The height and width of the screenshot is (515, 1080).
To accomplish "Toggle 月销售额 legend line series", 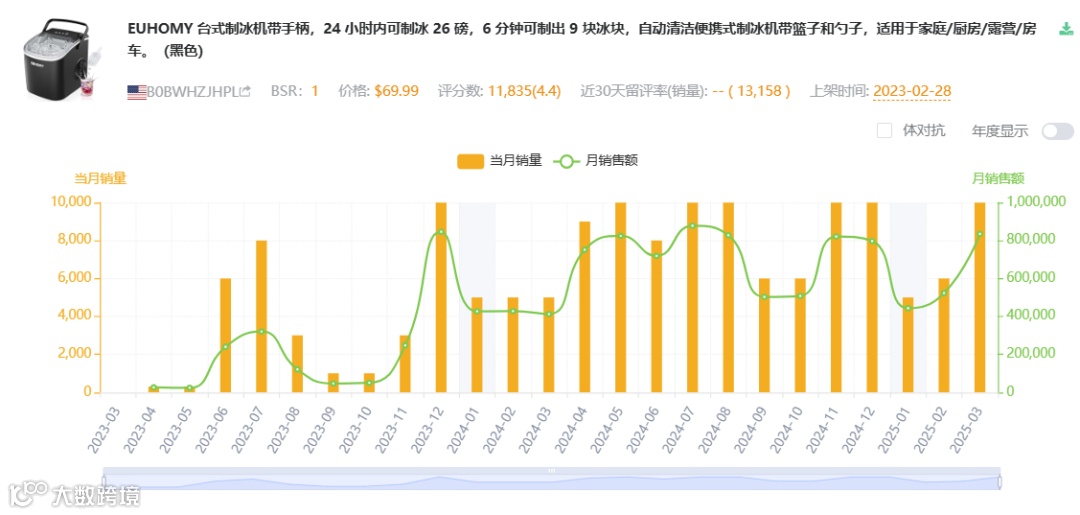I will point(595,161).
